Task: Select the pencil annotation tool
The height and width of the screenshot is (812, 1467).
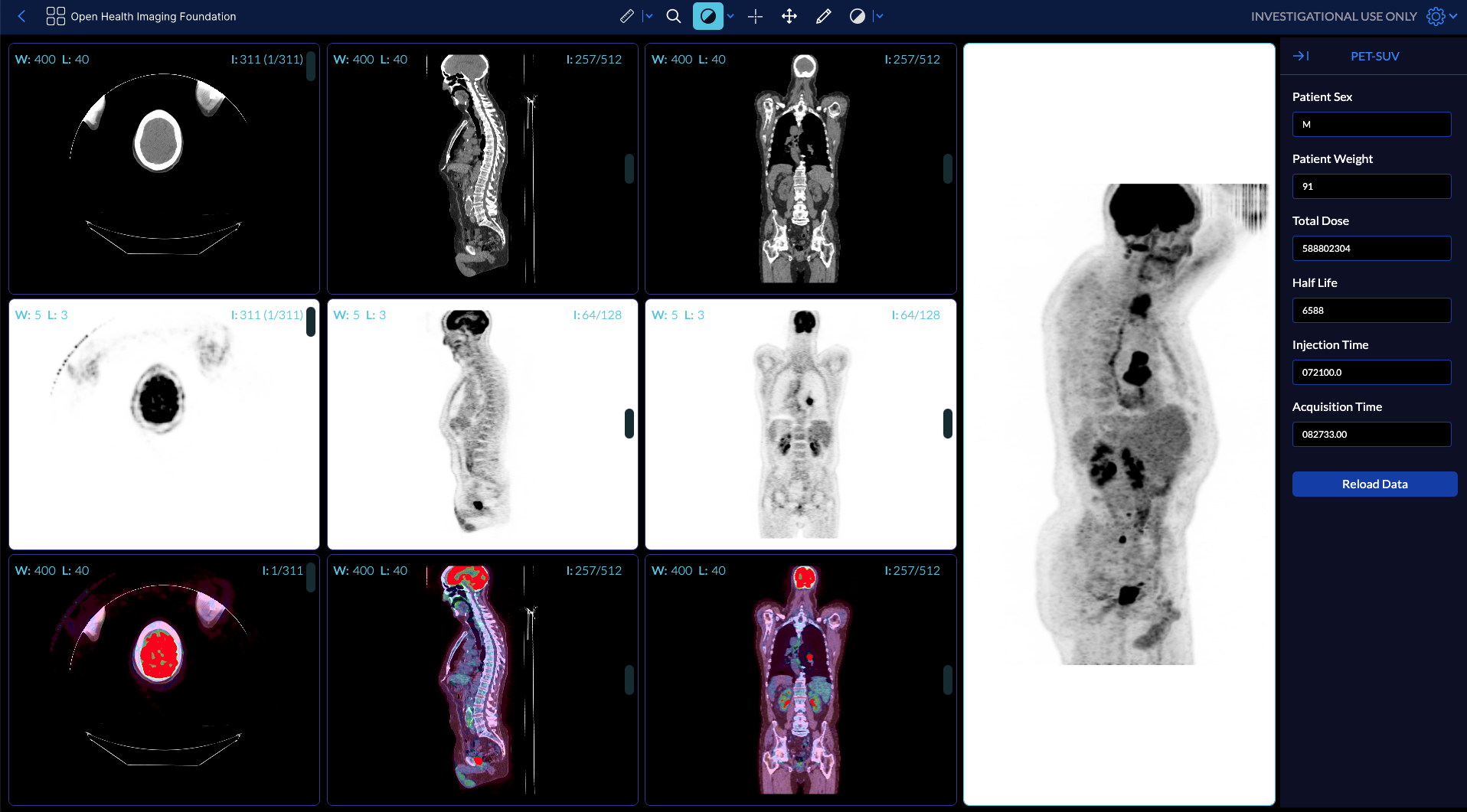Action: [823, 16]
